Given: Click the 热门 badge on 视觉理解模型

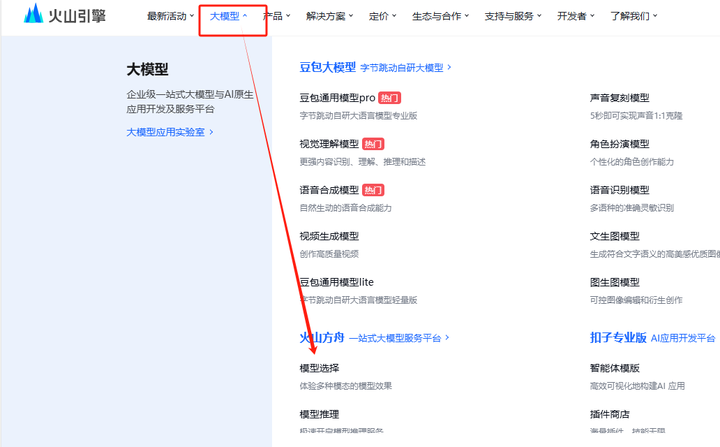Looking at the screenshot, I should pos(373,144).
